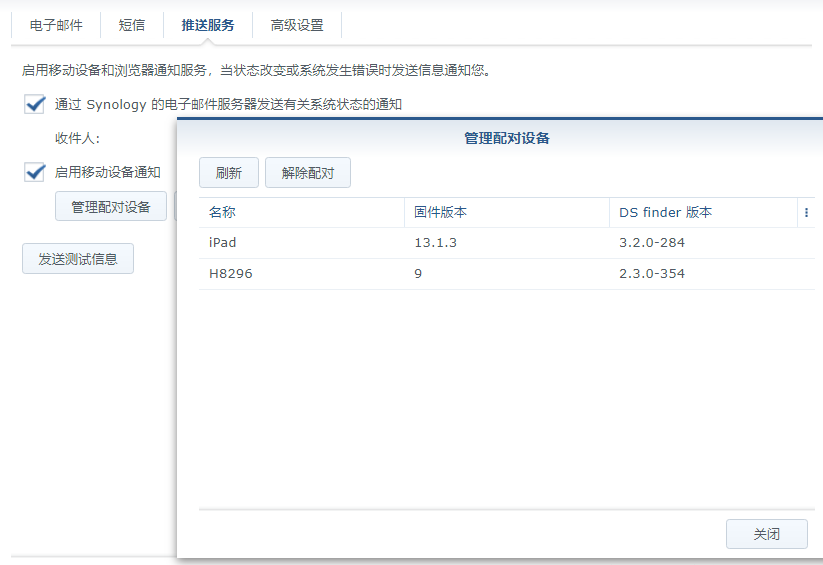823x565 pixels.
Task: Disable the 启用移动设备通知 checkbox
Action: tap(36, 172)
